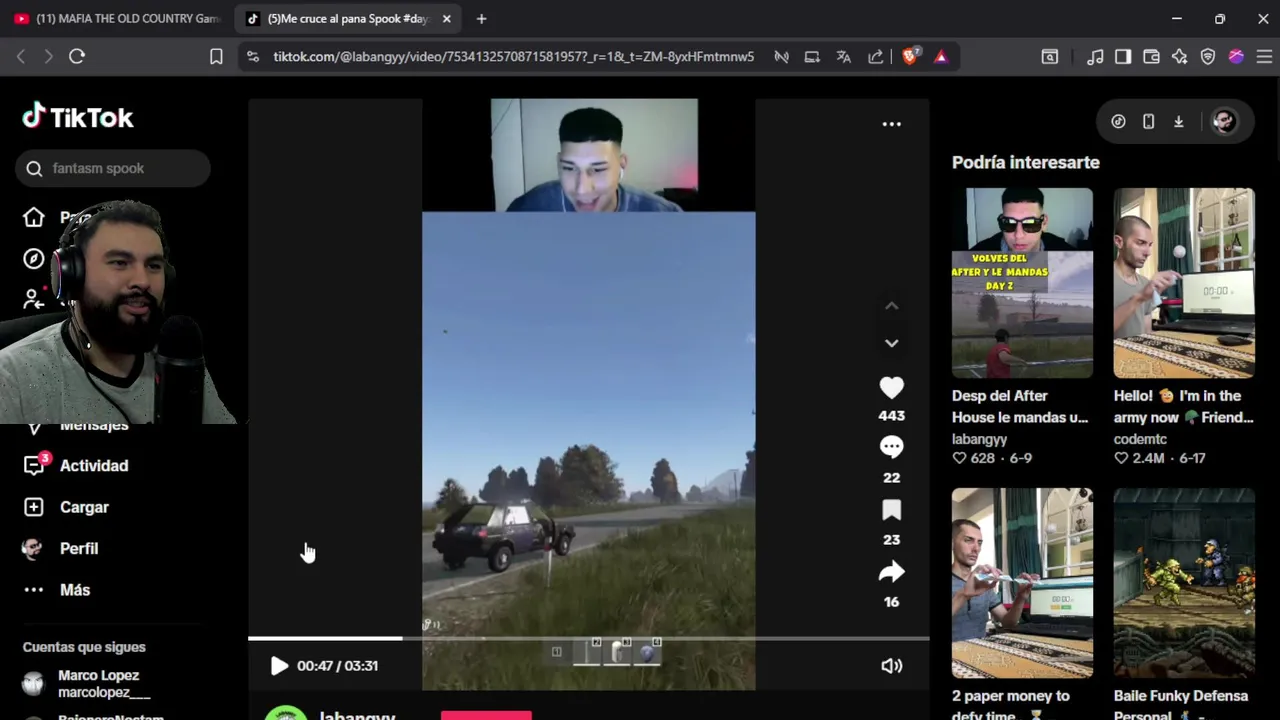Open a new browser tab
This screenshot has height=720, width=1280.
(481, 19)
